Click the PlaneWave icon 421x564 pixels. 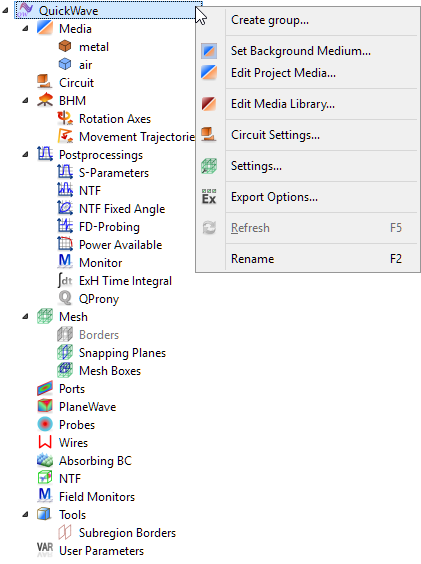[45, 406]
